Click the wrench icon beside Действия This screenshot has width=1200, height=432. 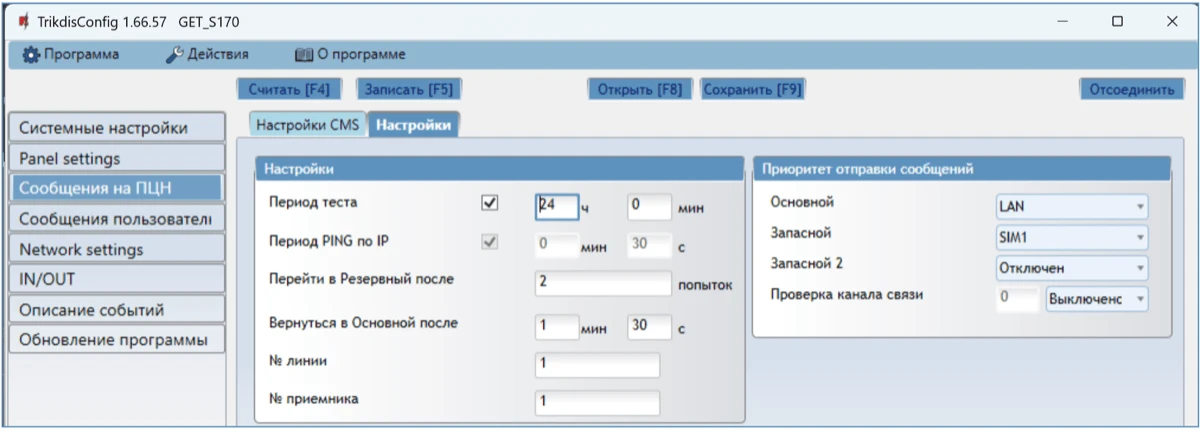172,54
